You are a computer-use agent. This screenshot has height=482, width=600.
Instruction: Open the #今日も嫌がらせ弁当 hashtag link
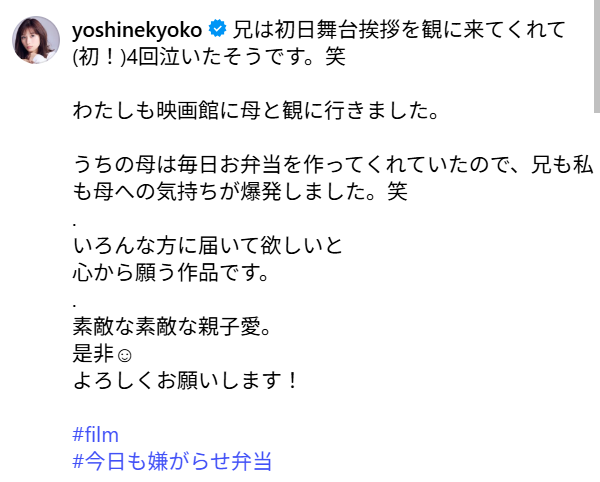point(172,461)
